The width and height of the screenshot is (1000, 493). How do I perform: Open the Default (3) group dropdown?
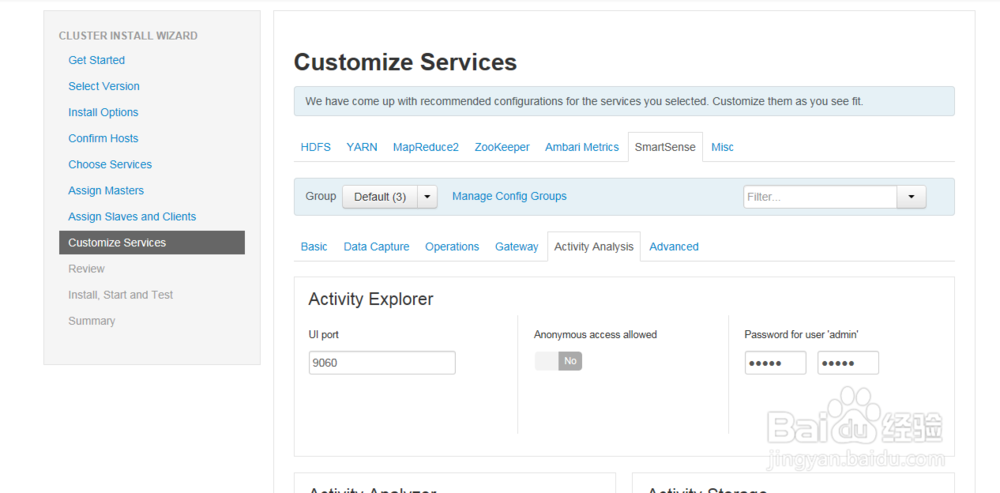[x=380, y=197]
